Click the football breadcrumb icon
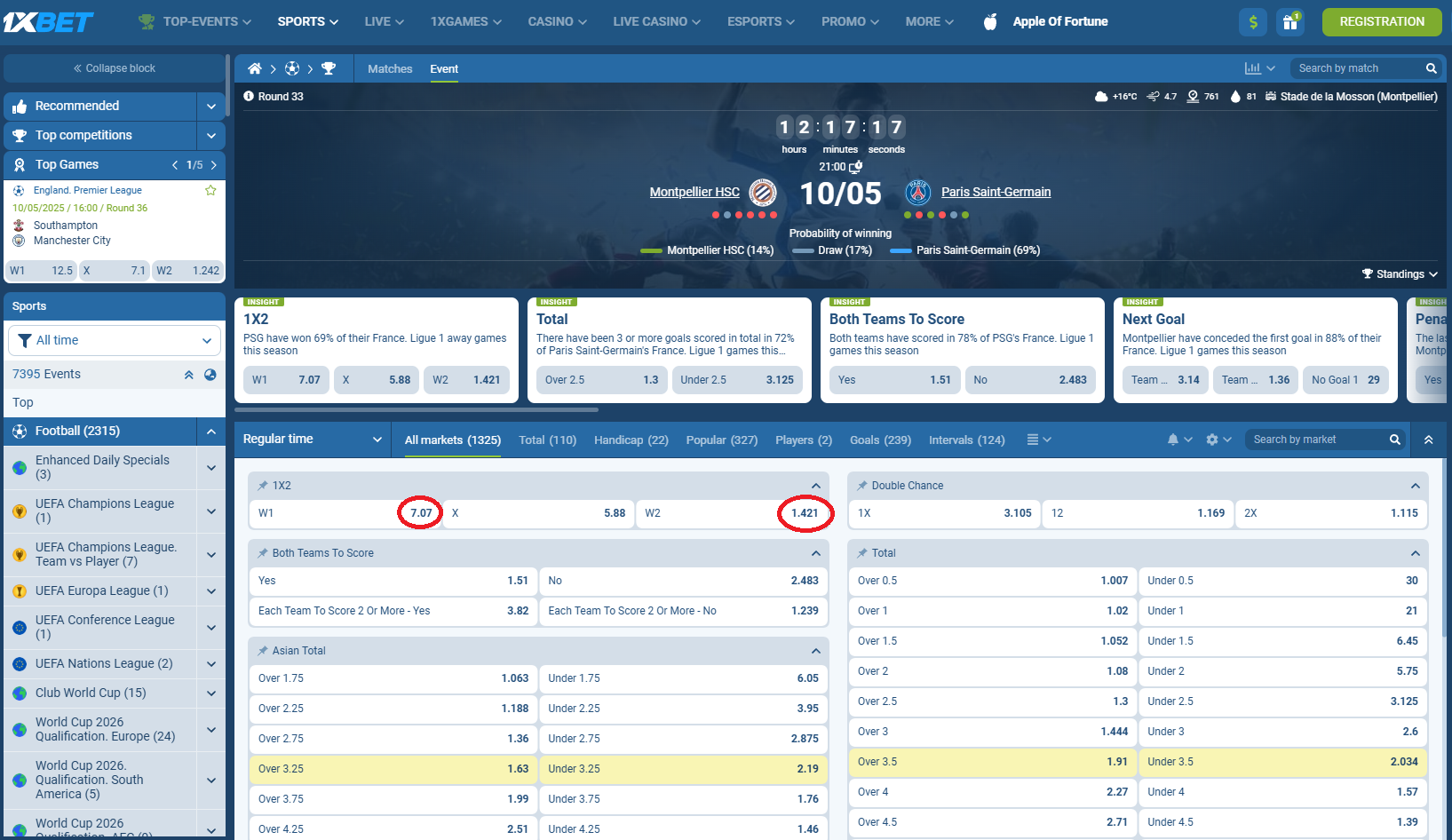Image resolution: width=1452 pixels, height=840 pixels. click(x=292, y=68)
